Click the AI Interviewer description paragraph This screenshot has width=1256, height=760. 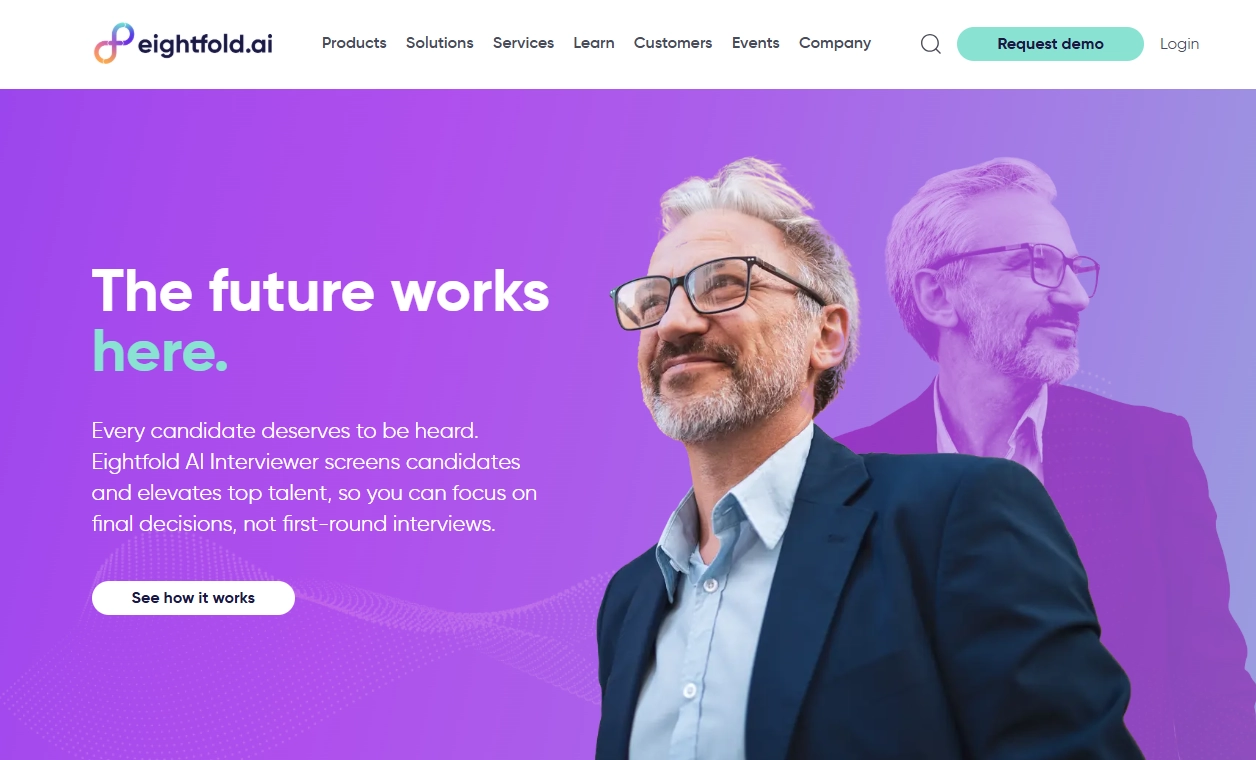point(314,477)
